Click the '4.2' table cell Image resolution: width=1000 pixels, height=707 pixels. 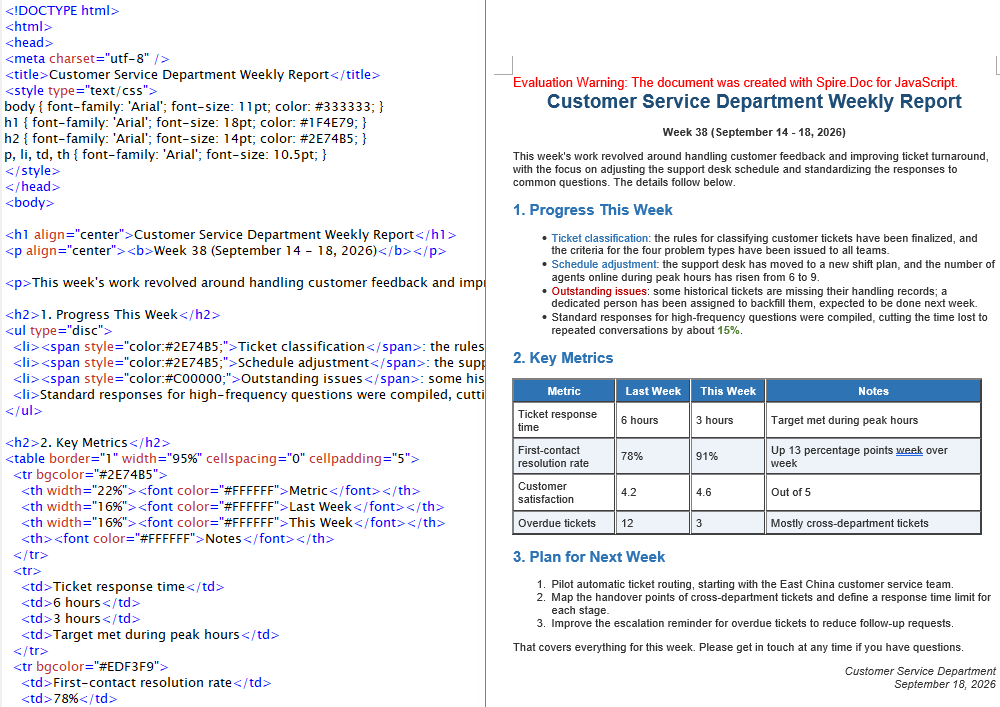tap(653, 492)
